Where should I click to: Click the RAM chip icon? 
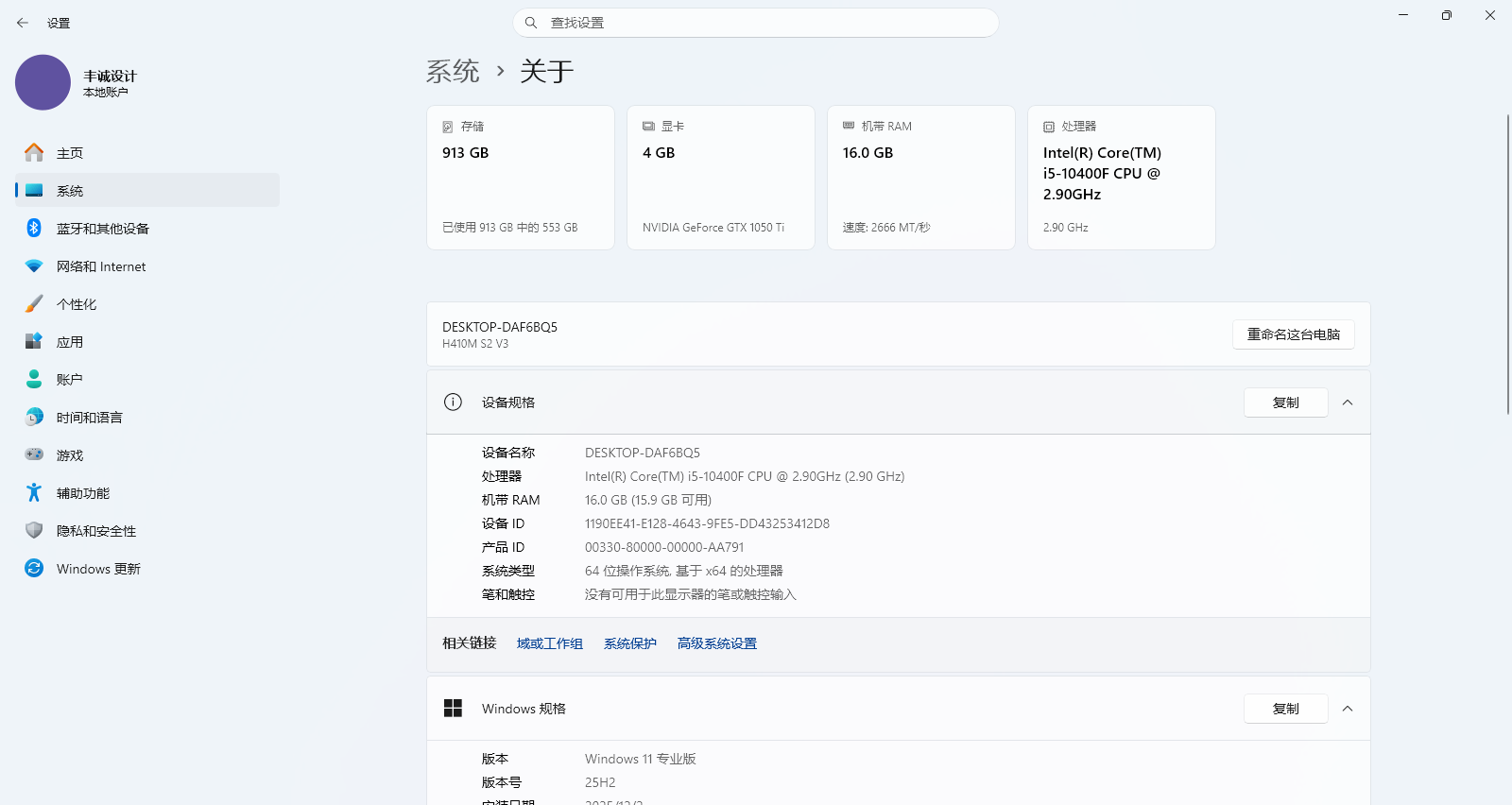849,126
